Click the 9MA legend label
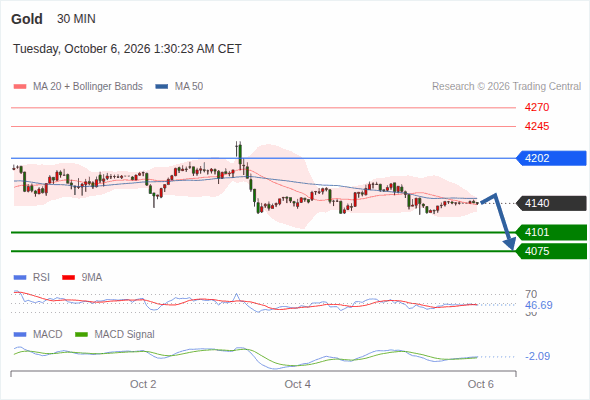Viewport: 590px width, 400px height. click(x=92, y=278)
